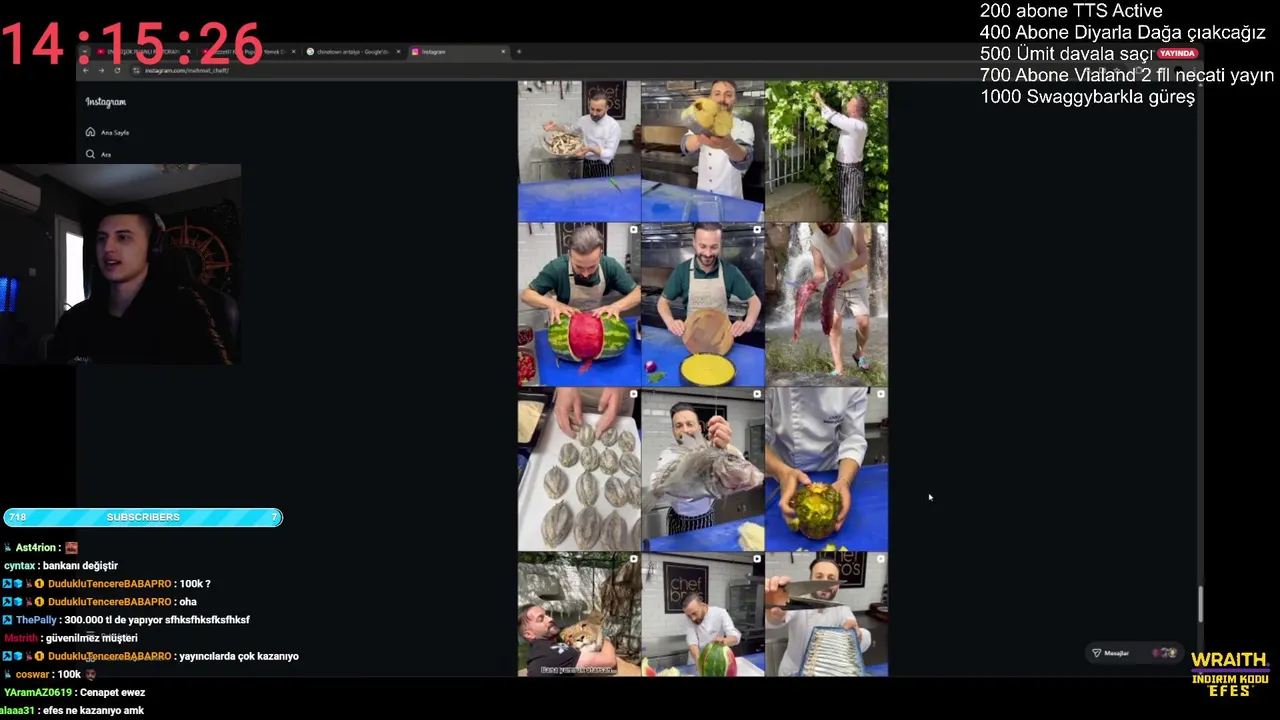The height and width of the screenshot is (720, 1280).
Task: Open post of chef holding large fish
Action: click(x=703, y=470)
